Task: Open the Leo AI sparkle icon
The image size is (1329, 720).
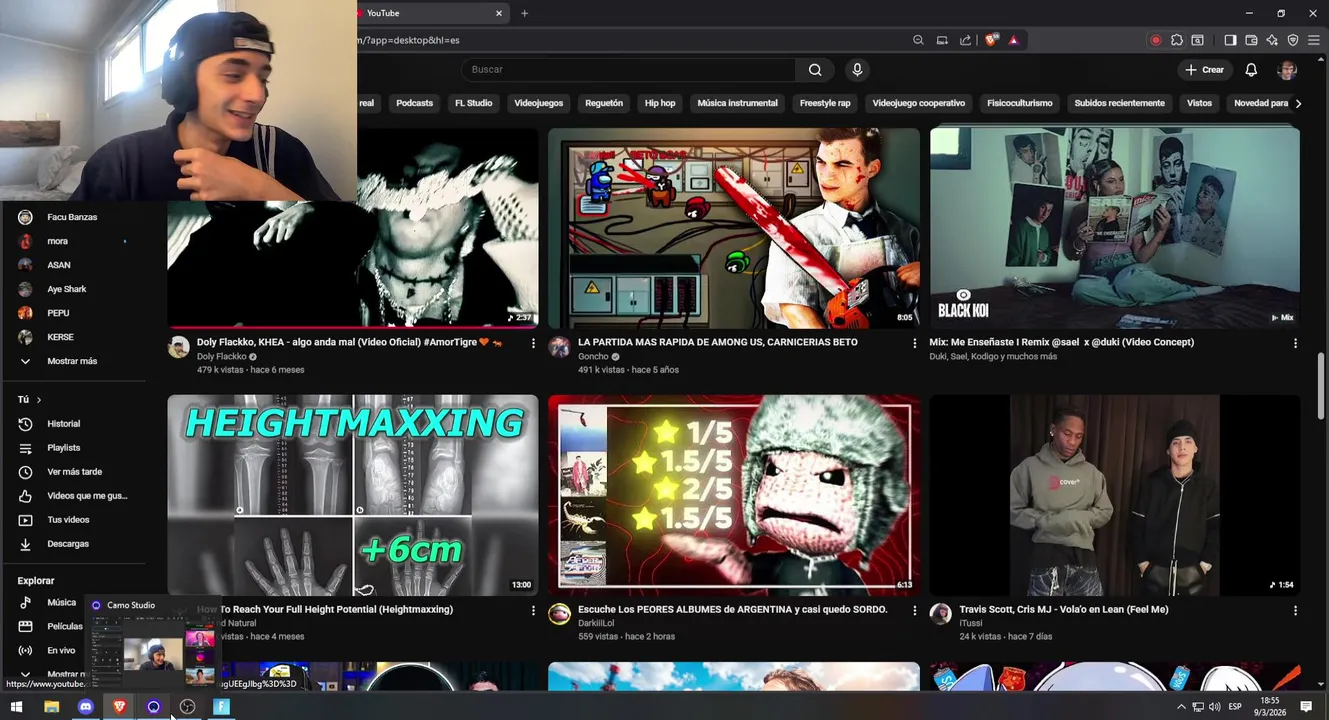Action: 1272,40
